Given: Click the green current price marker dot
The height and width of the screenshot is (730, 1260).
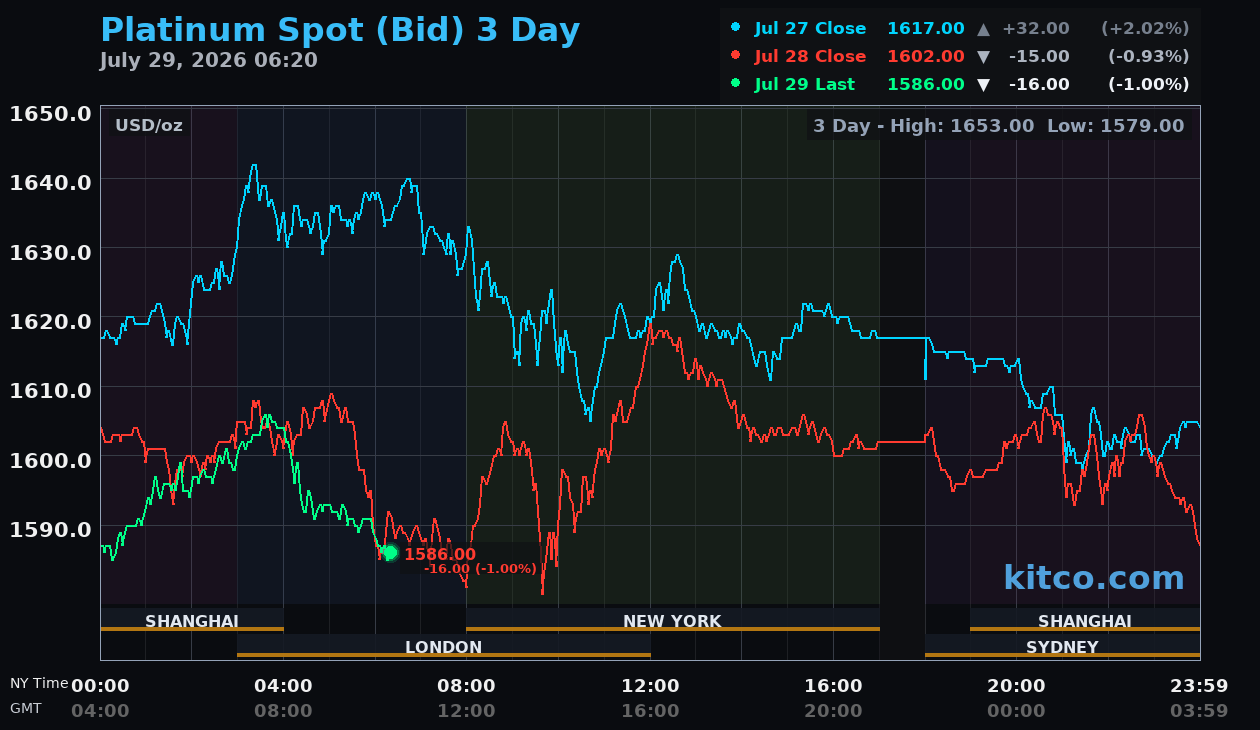Looking at the screenshot, I should coord(390,553).
